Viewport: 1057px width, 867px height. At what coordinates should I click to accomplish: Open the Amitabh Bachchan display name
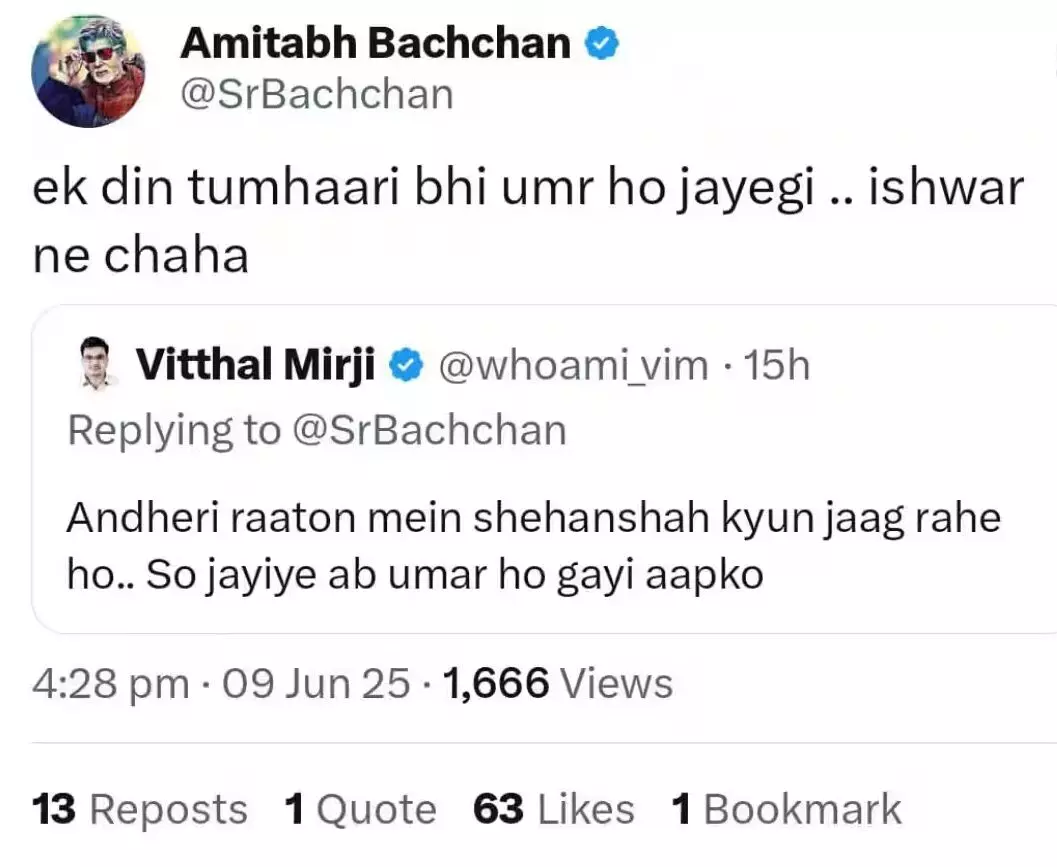(x=377, y=44)
